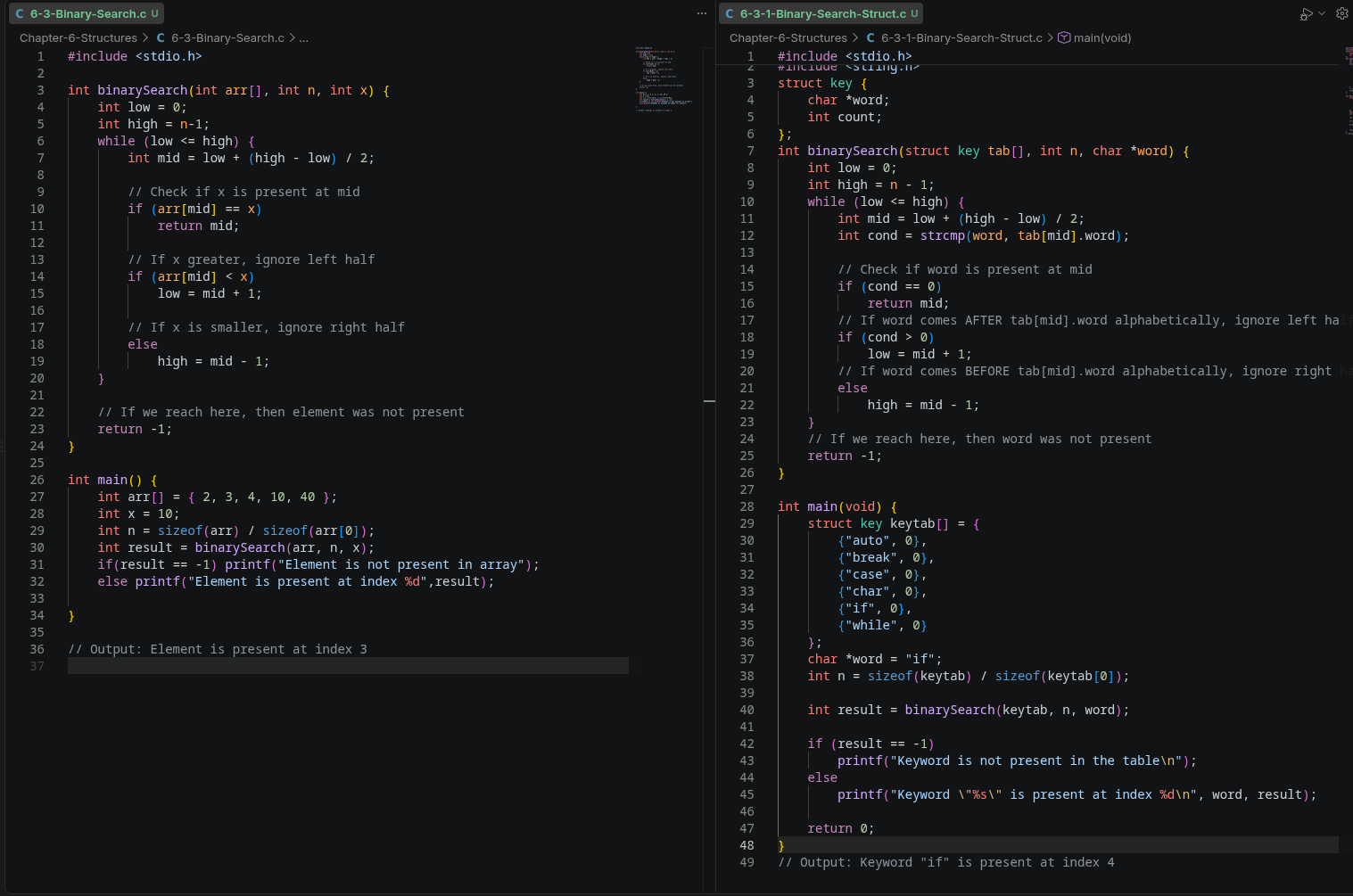The width and height of the screenshot is (1353, 896).
Task: Click line number 3 in left editor
Action: point(40,90)
